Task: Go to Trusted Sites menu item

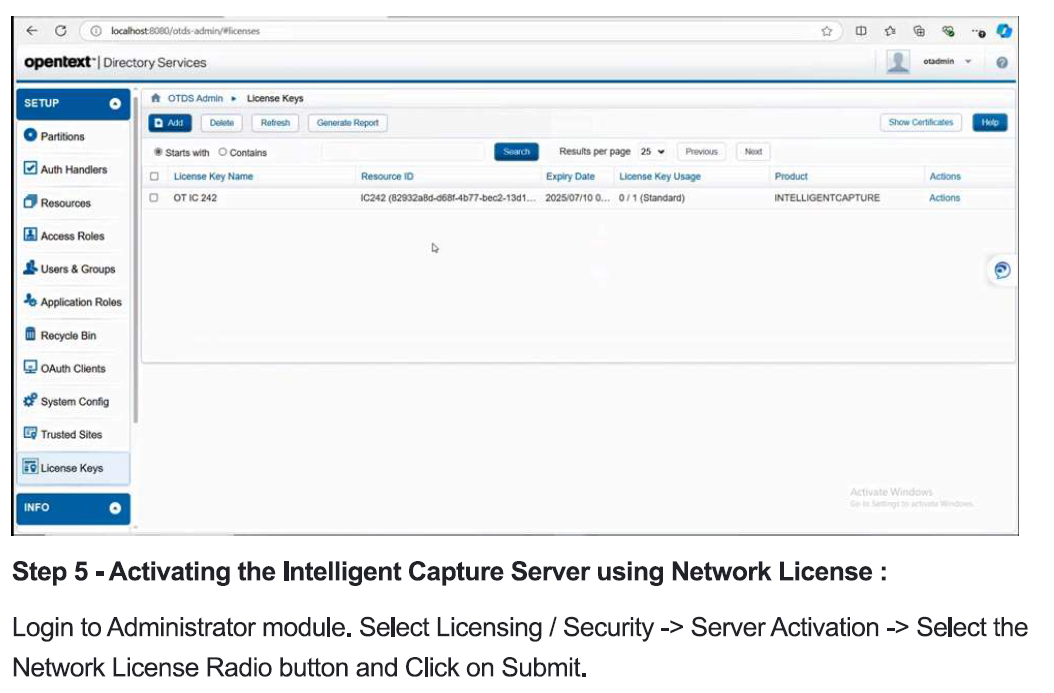Action: point(71,434)
